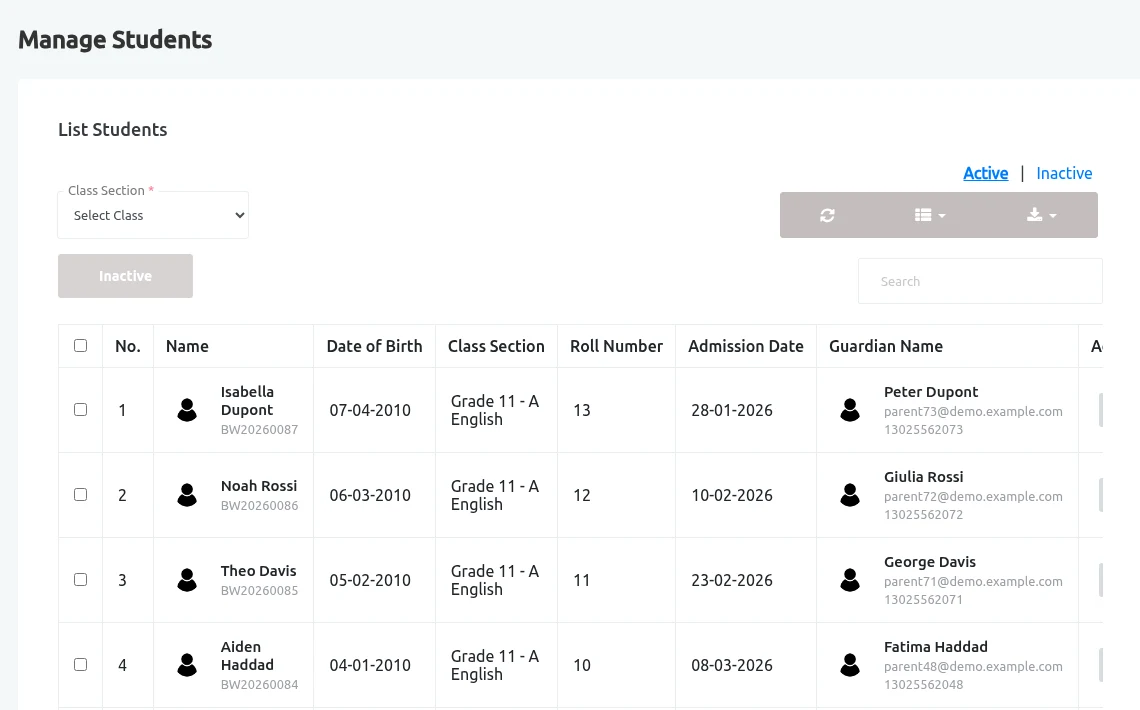Check the box for Noah Rossi's row
The image size is (1140, 710).
point(81,495)
